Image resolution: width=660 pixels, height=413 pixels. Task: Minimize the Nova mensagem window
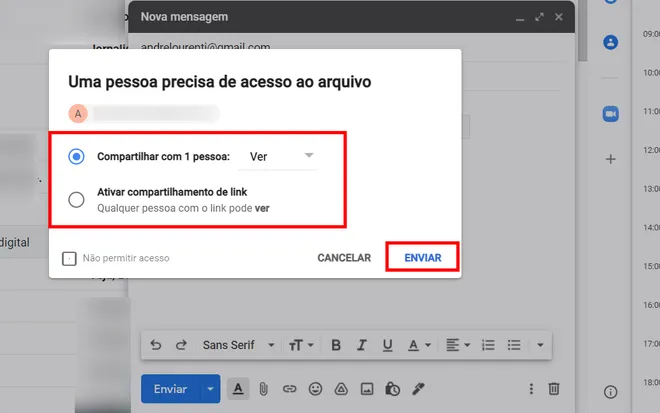pyautogui.click(x=520, y=18)
